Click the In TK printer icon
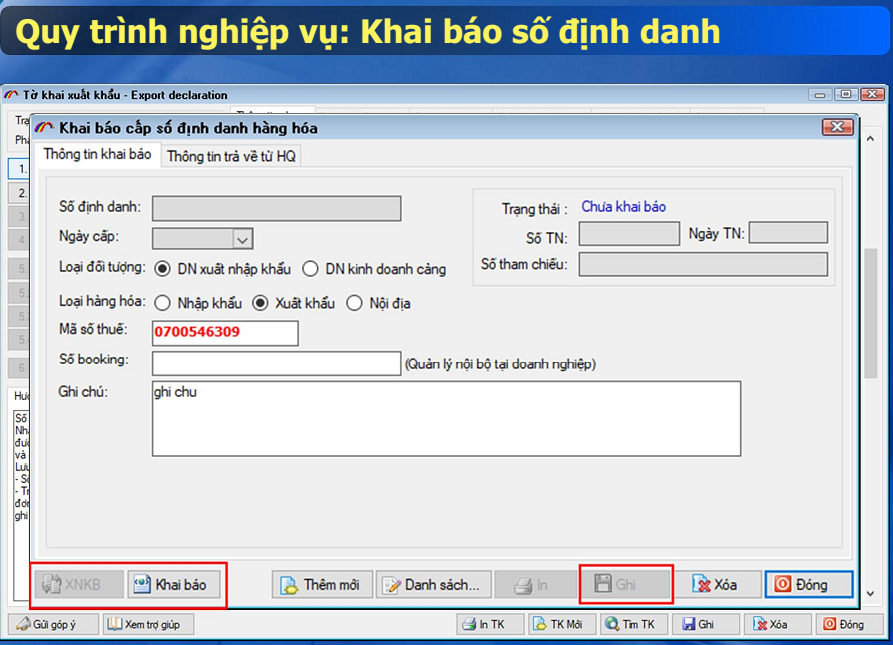 pyautogui.click(x=467, y=624)
